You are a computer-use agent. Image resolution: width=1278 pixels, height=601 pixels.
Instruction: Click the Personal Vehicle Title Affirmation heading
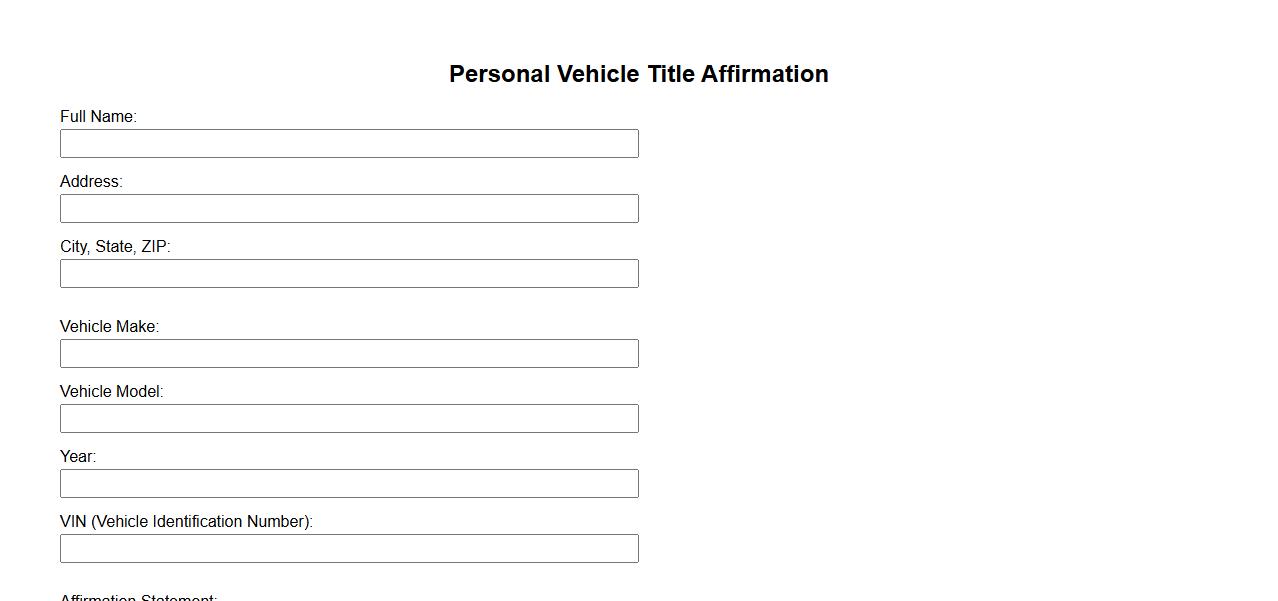[x=638, y=74]
